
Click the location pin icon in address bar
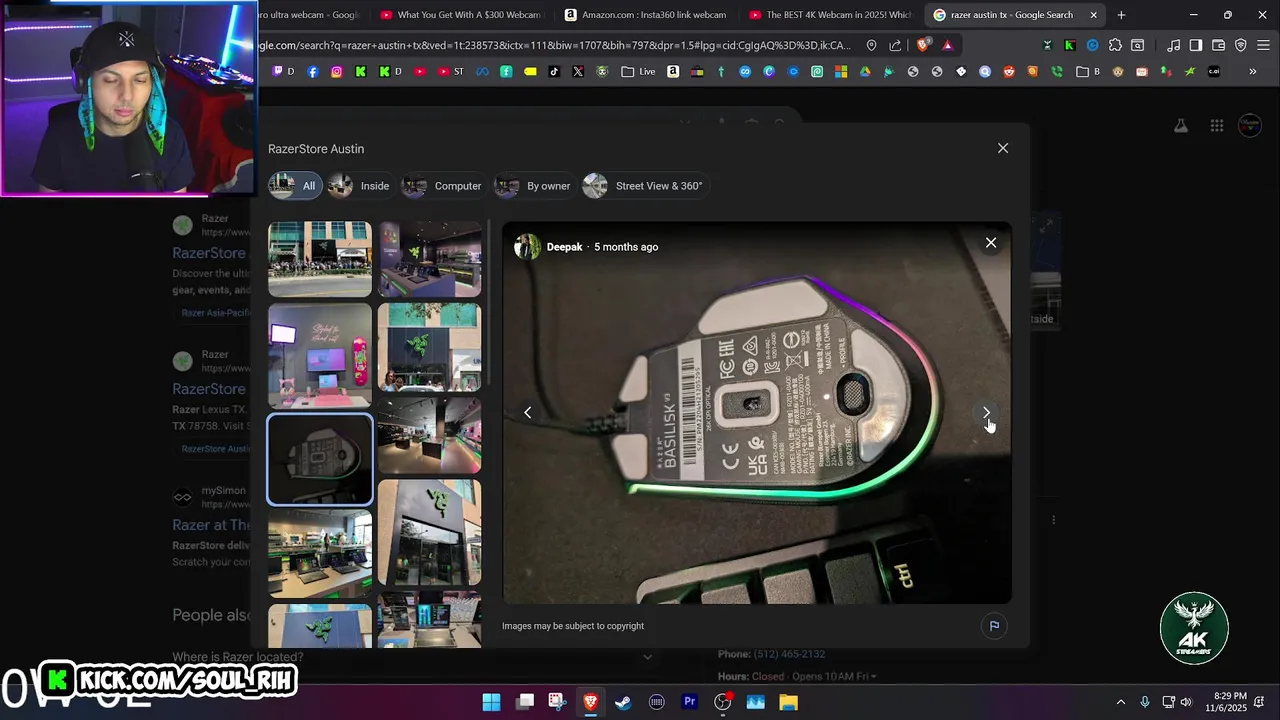click(871, 45)
